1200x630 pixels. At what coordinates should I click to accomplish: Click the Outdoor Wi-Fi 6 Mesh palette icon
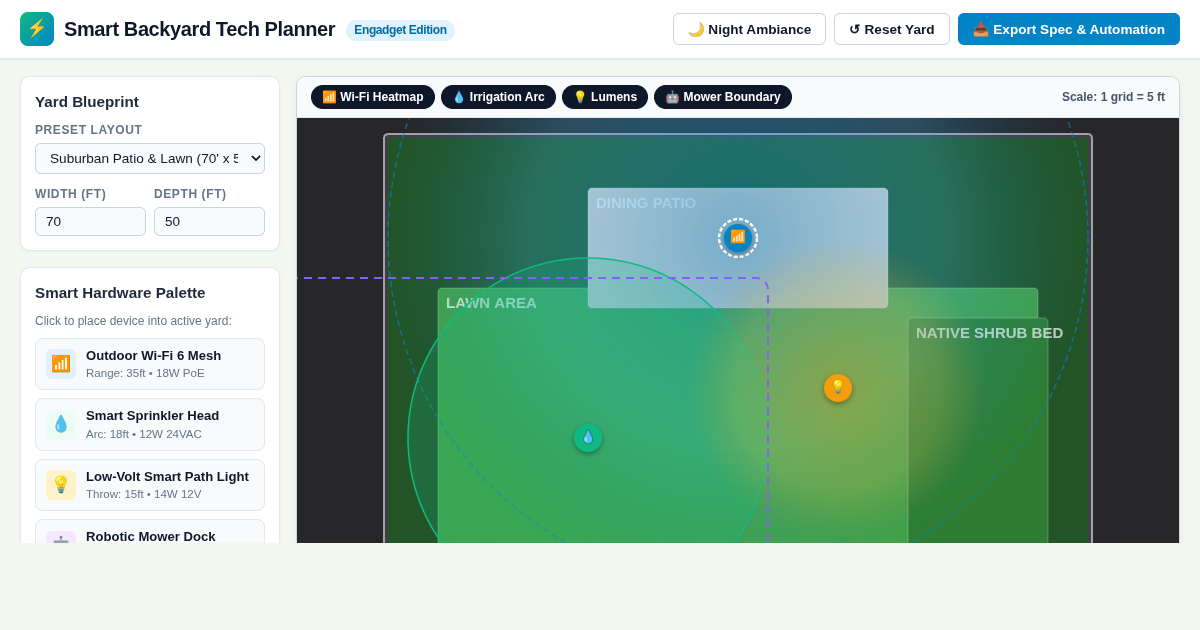[x=61, y=364]
